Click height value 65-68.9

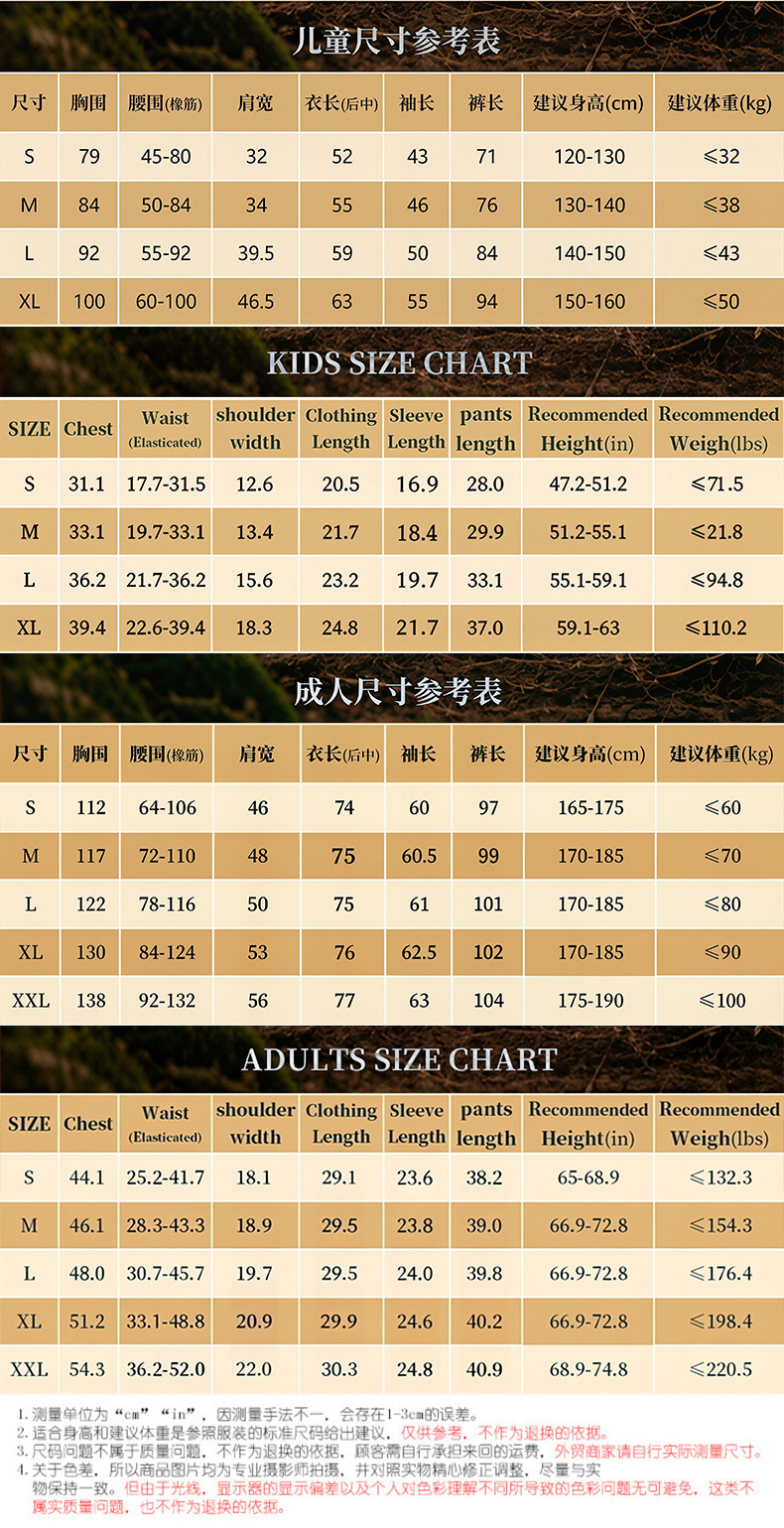tap(588, 1178)
